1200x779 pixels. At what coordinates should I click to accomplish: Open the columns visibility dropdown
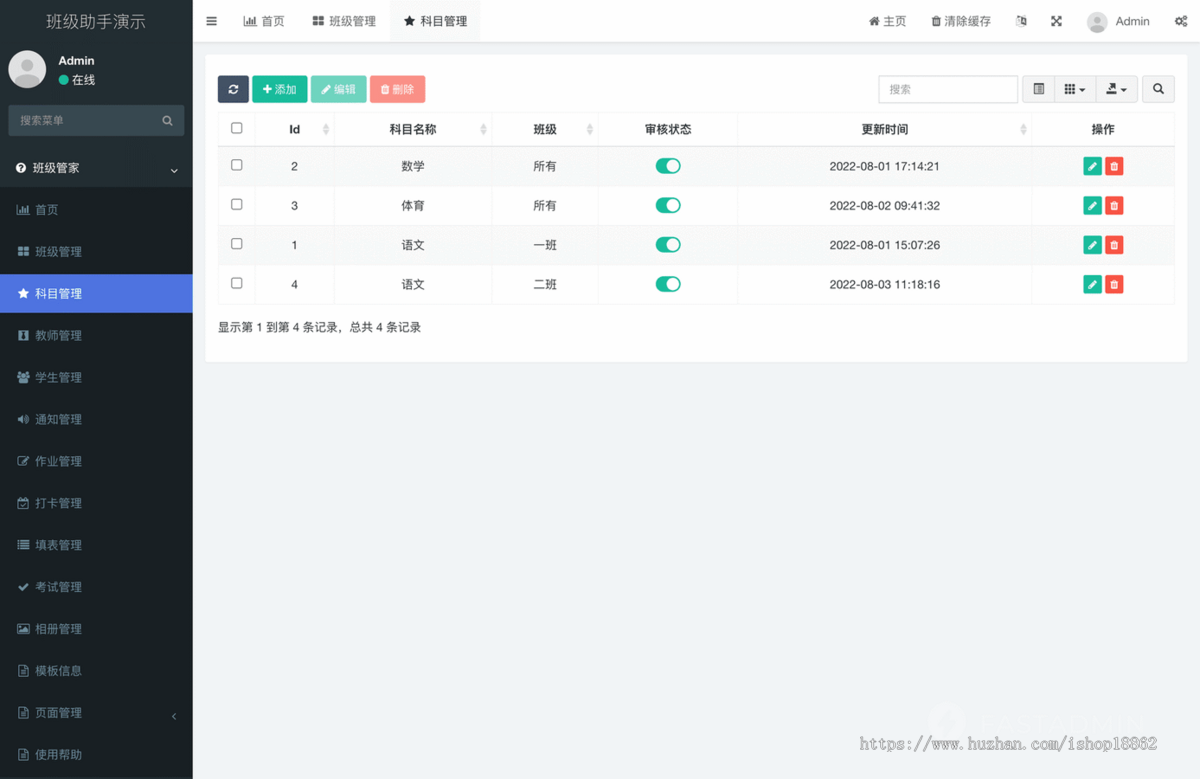[1074, 89]
